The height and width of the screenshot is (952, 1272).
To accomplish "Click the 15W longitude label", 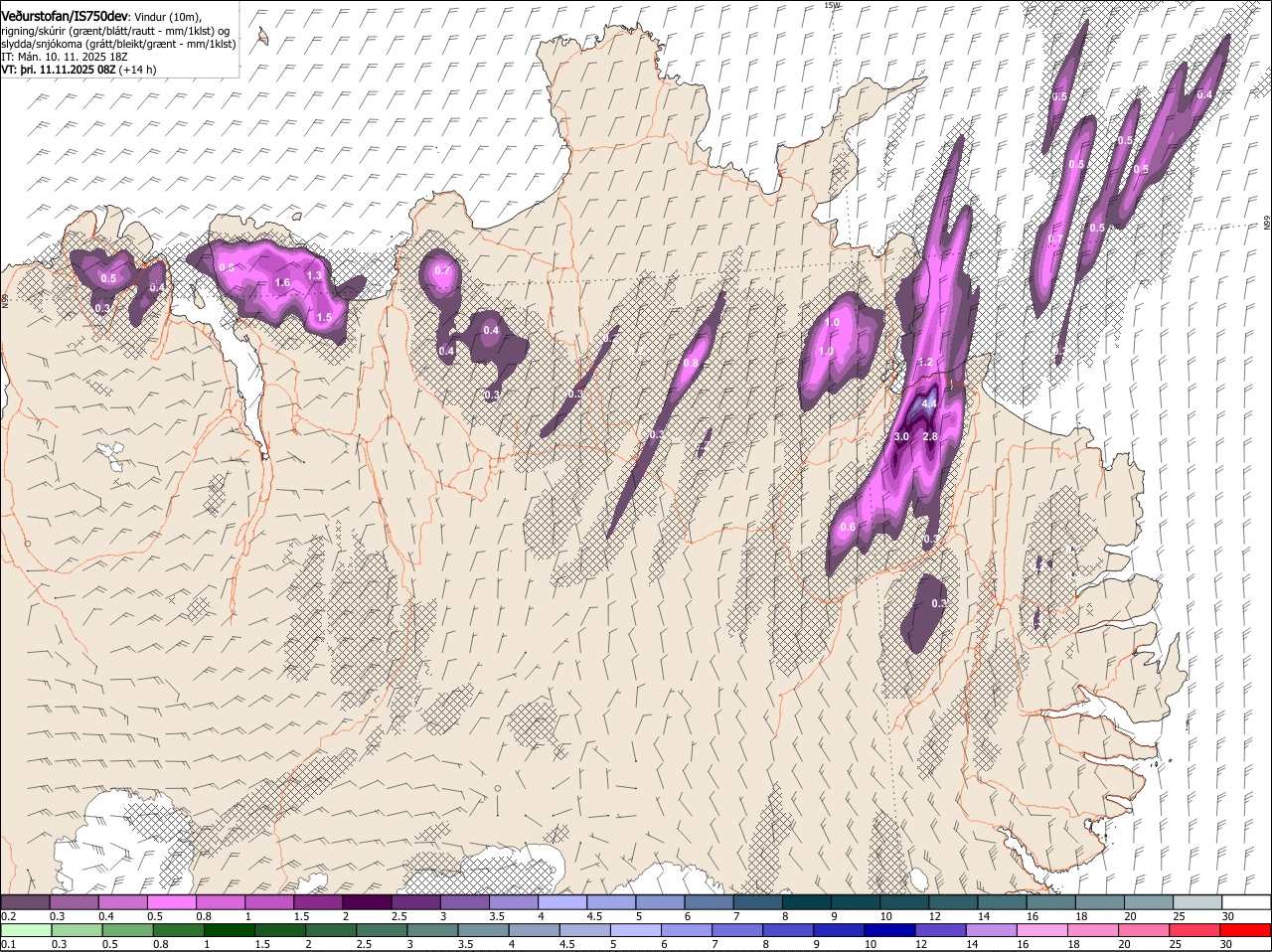I will 832,5.
